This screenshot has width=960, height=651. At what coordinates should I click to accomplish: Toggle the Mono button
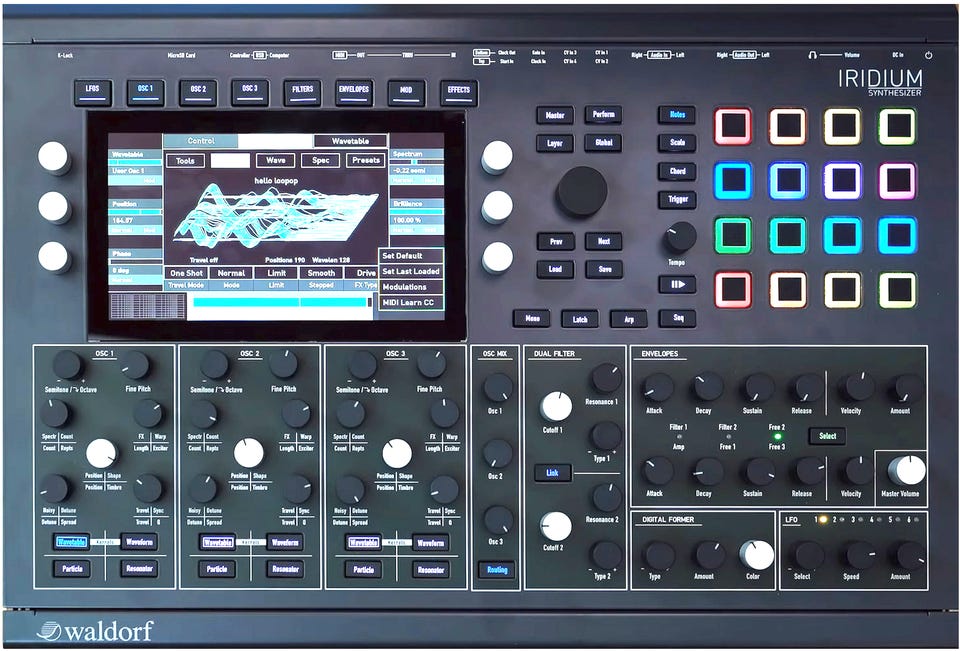(531, 318)
